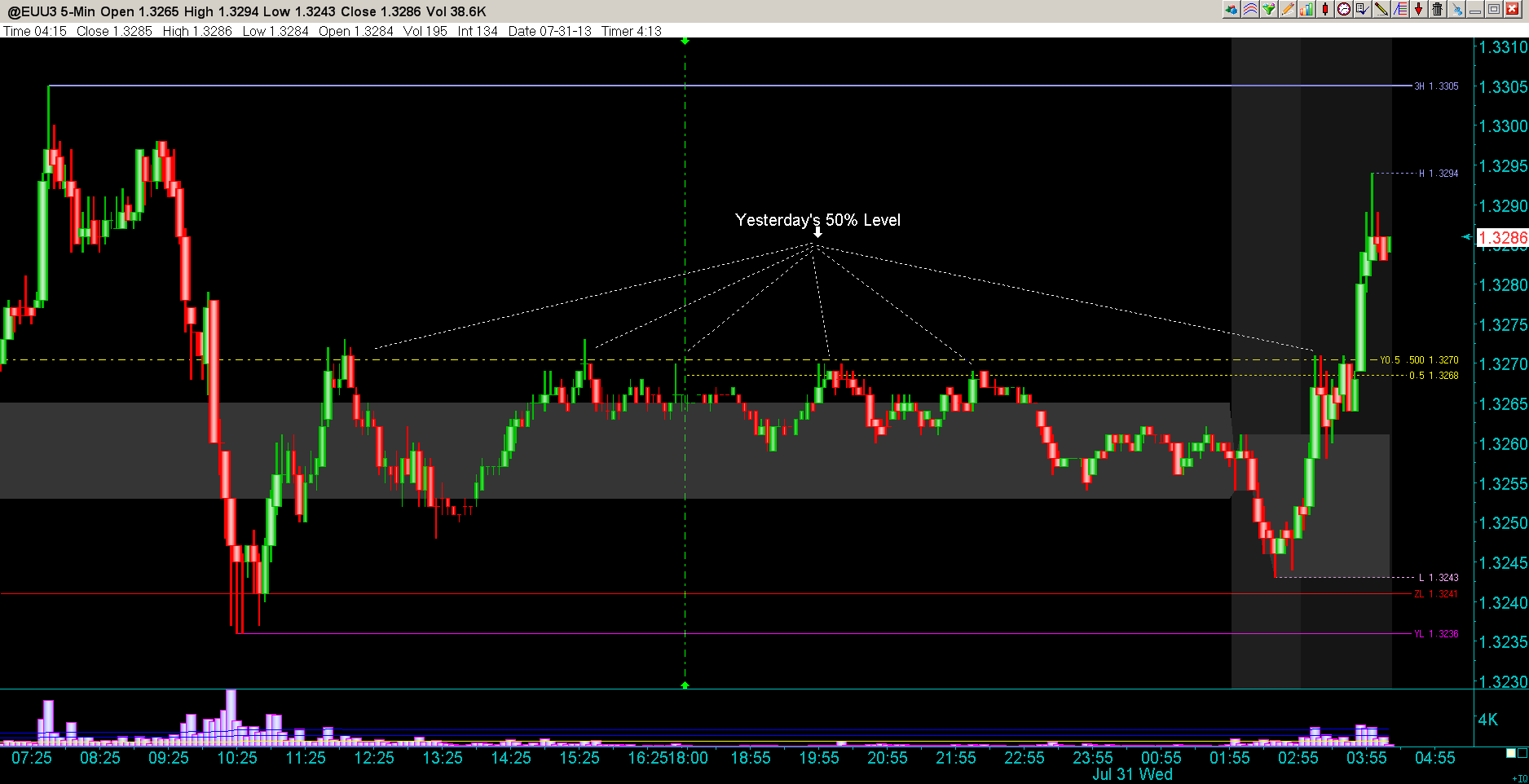Click the colored 3D shapes toolbar icon
1529x784 pixels.
pos(1232,9)
